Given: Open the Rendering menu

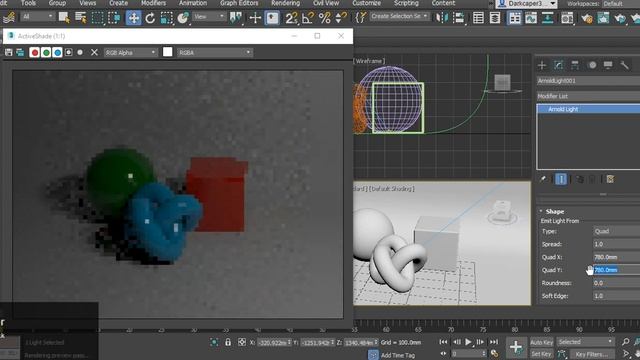Looking at the screenshot, I should tap(285, 3).
